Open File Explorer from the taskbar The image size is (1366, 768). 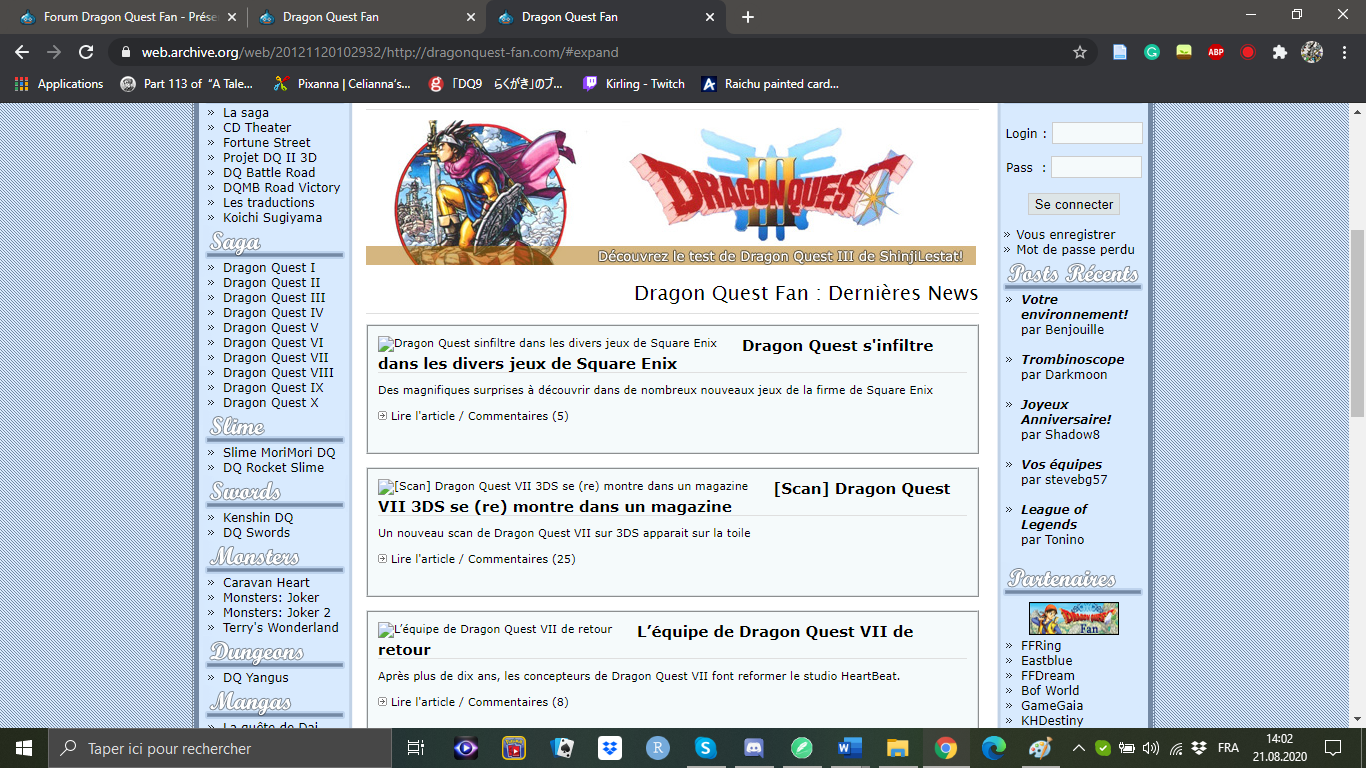[x=897, y=748]
